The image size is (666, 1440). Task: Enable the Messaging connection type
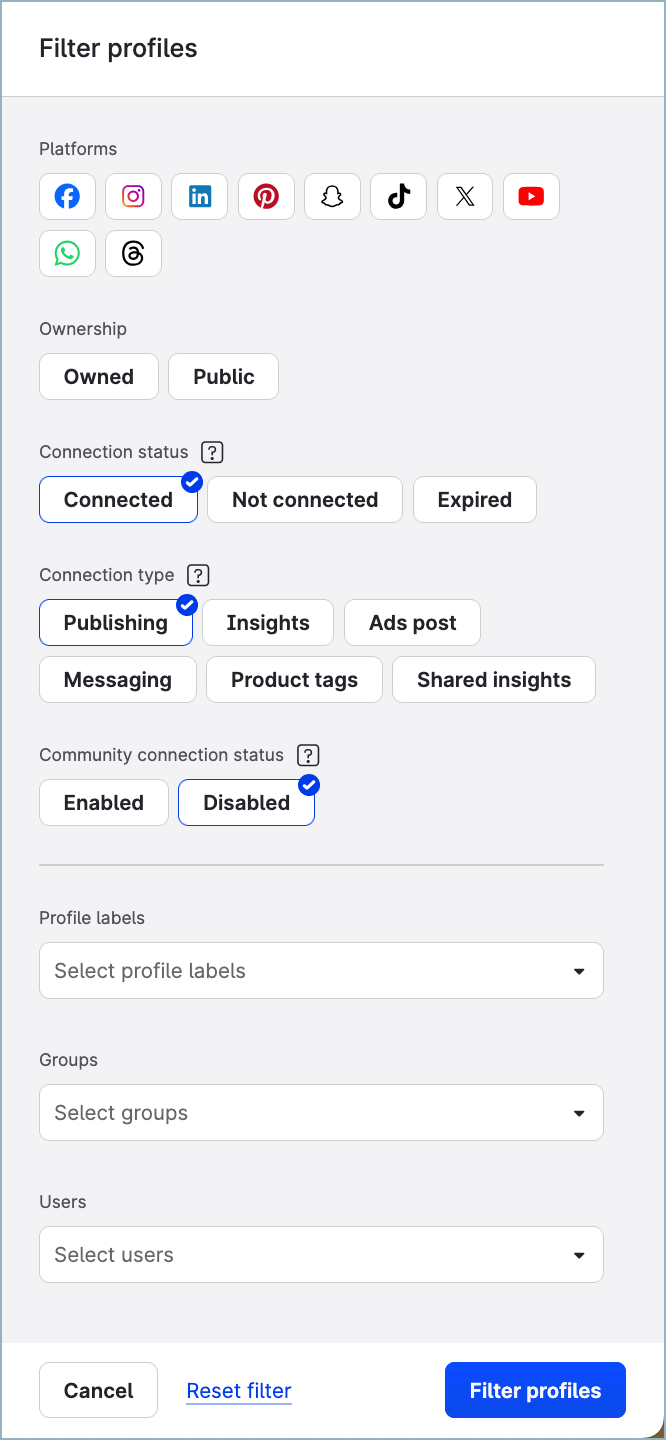[117, 679]
